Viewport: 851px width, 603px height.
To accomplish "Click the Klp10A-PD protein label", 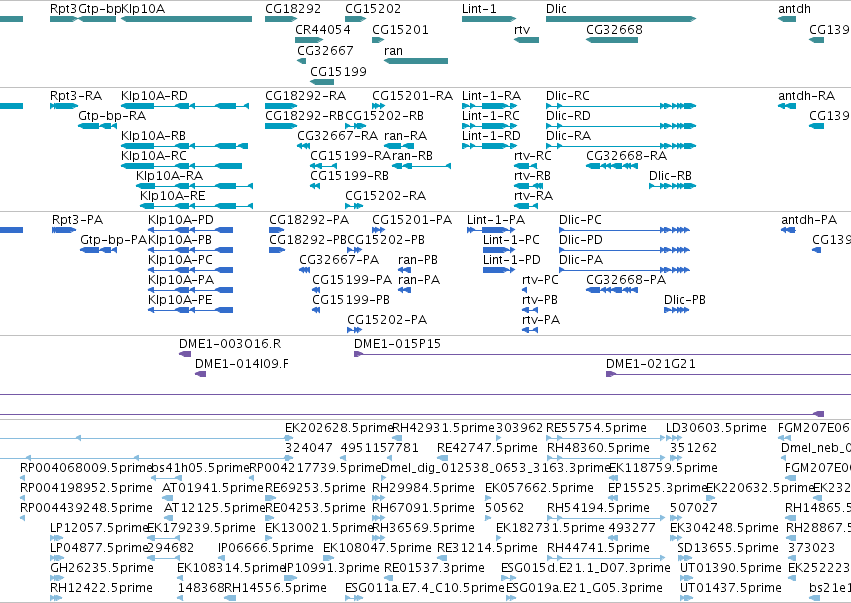I will (x=181, y=220).
